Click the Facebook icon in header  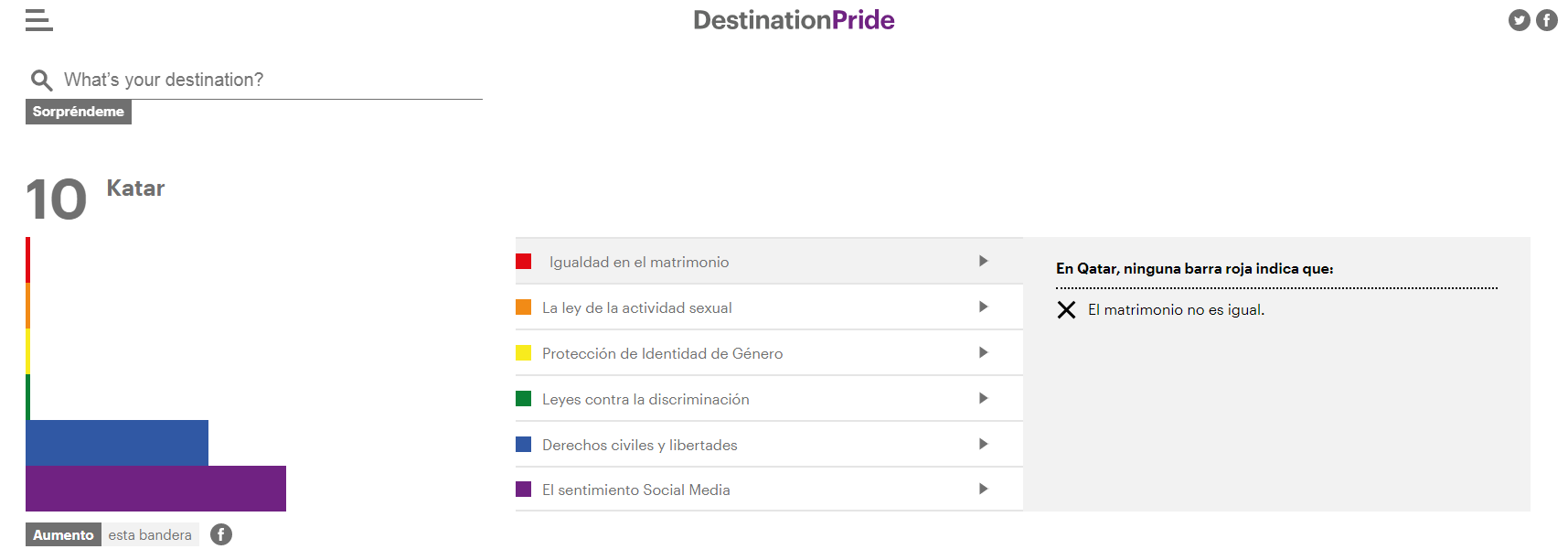click(1546, 20)
